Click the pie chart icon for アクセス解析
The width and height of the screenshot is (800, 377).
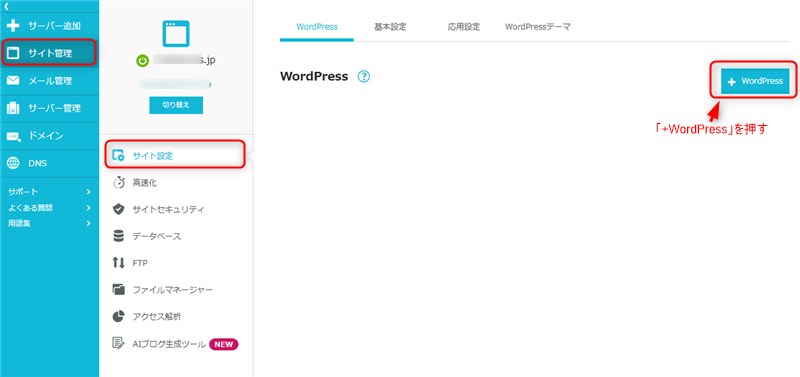coord(118,316)
